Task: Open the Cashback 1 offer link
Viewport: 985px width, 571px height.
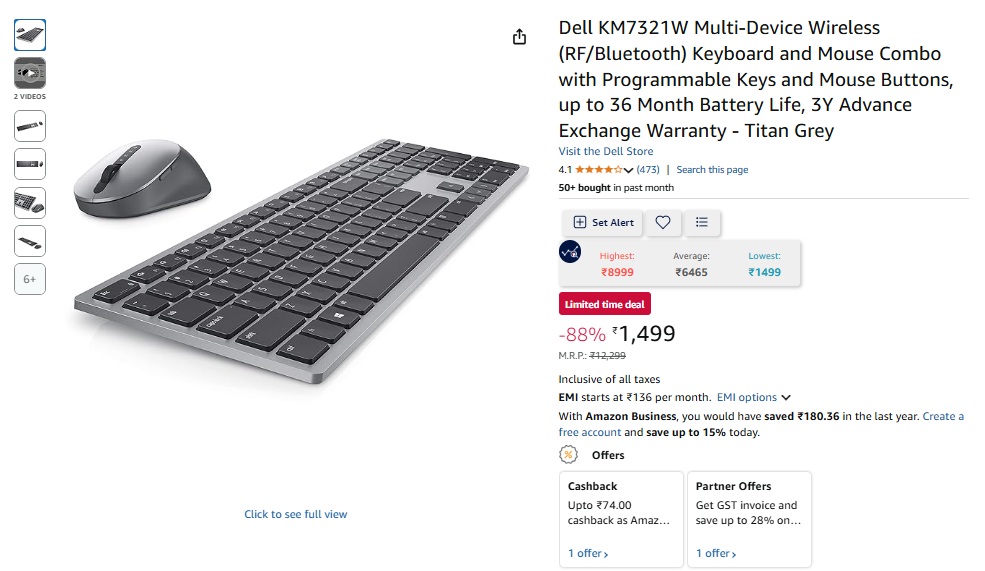Action: 588,553
